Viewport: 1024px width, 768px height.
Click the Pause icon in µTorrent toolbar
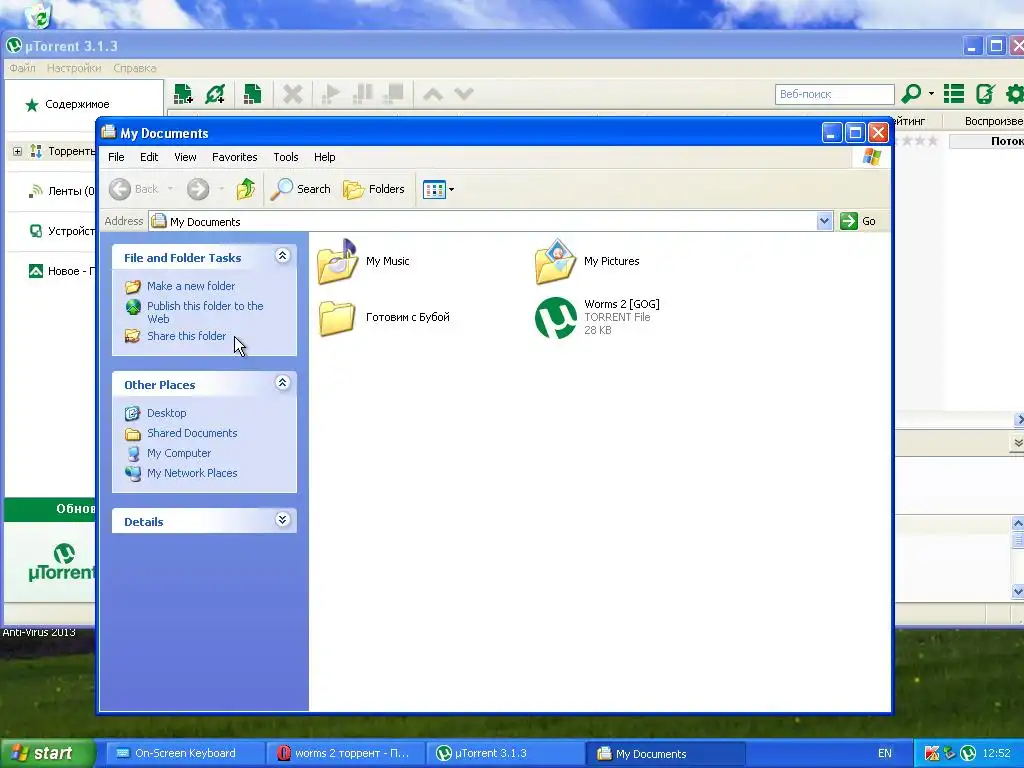pyautogui.click(x=363, y=94)
